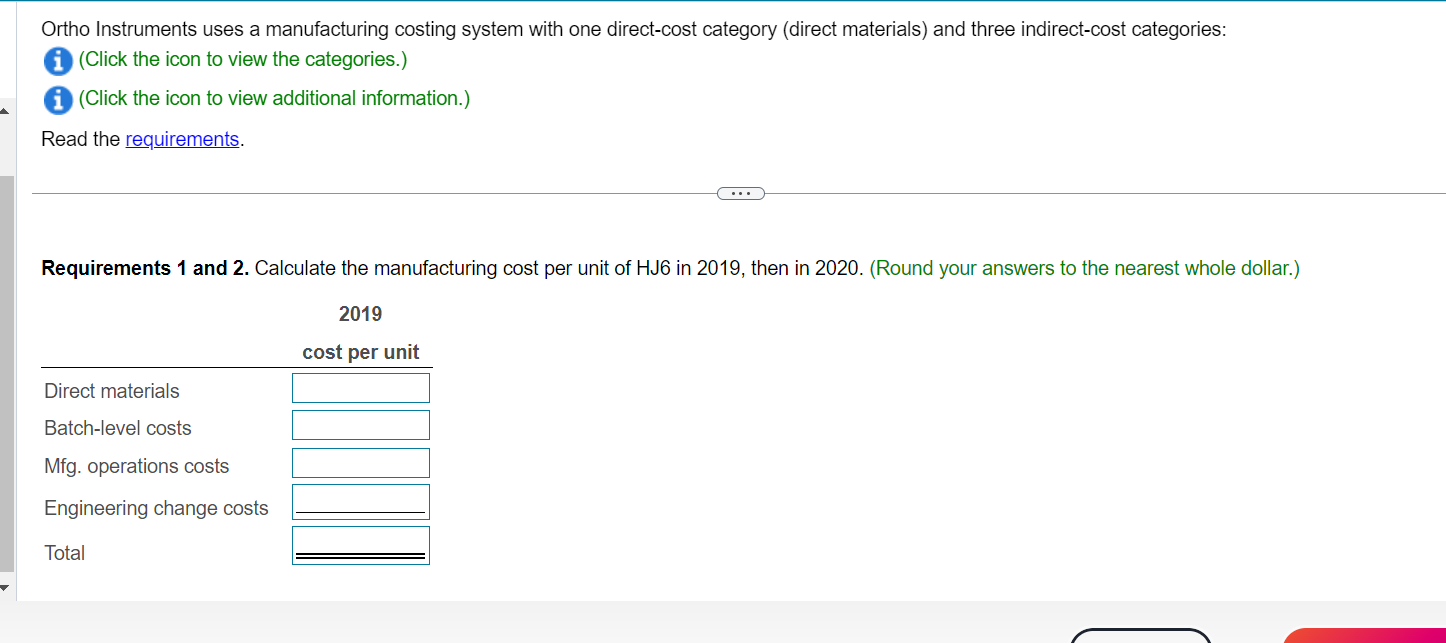This screenshot has height=643, width=1446.
Task: Expand content using the divider ellipsis control
Action: (740, 192)
